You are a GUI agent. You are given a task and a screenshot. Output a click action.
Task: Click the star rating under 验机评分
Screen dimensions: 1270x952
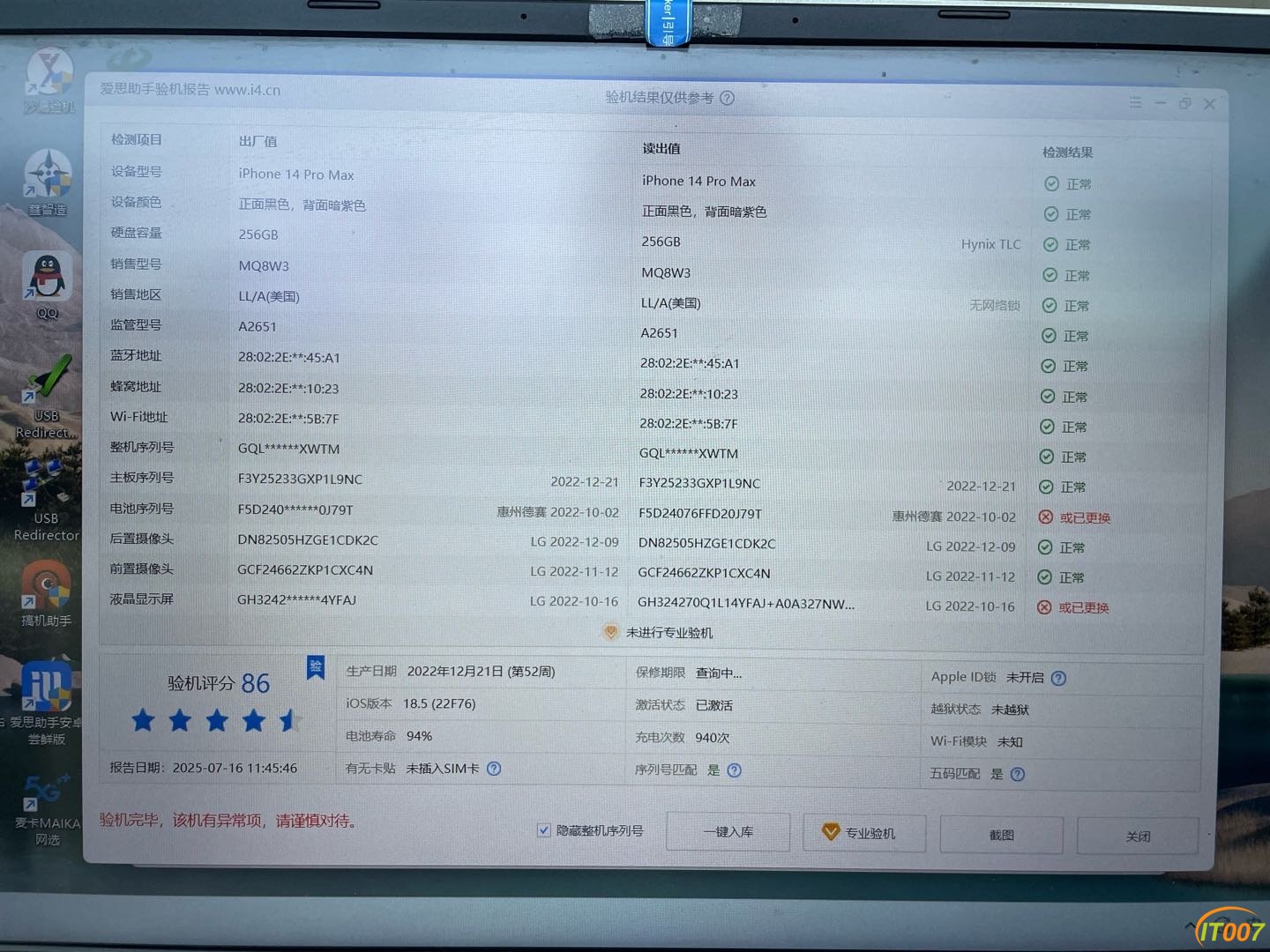tap(217, 720)
